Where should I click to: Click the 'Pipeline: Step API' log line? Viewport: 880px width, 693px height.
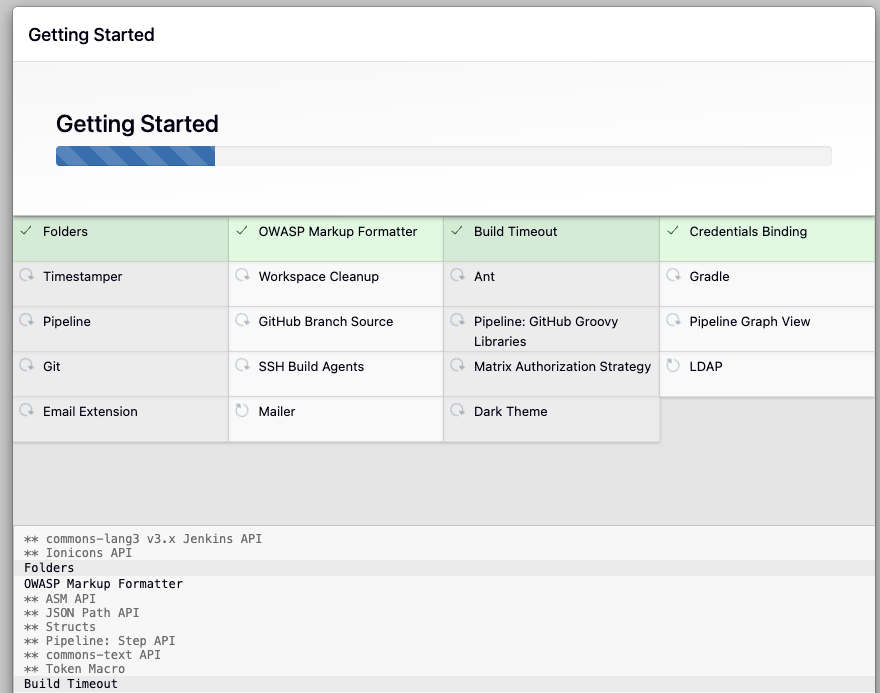(99, 641)
